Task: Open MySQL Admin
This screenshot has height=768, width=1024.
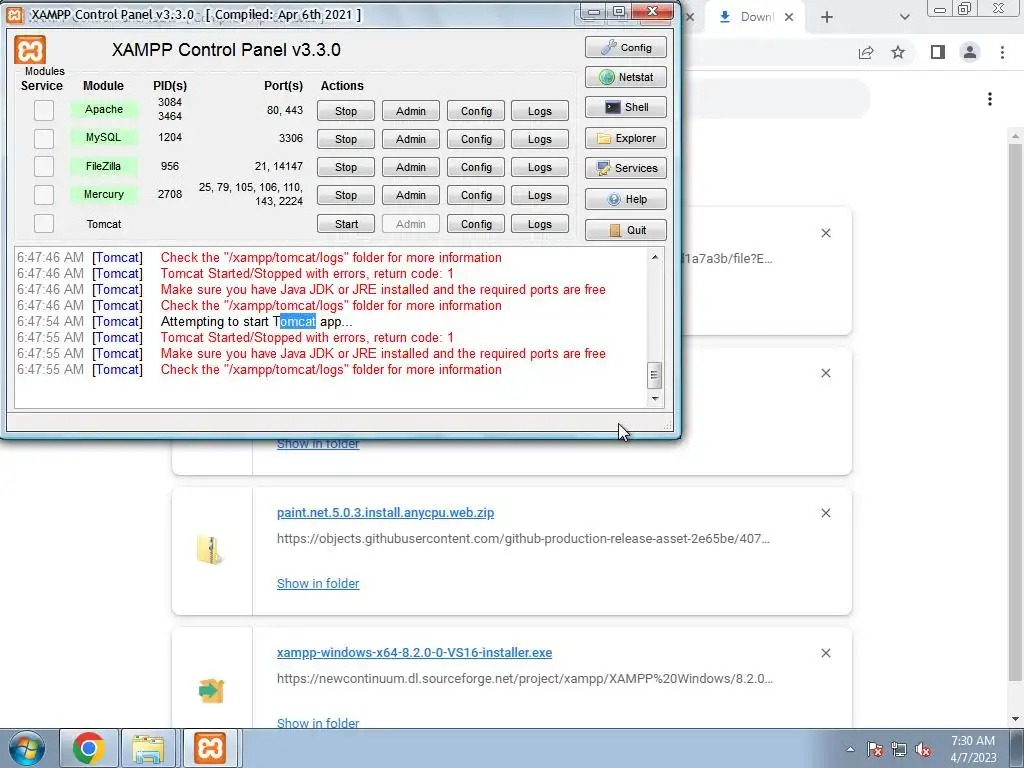Action: pos(411,139)
